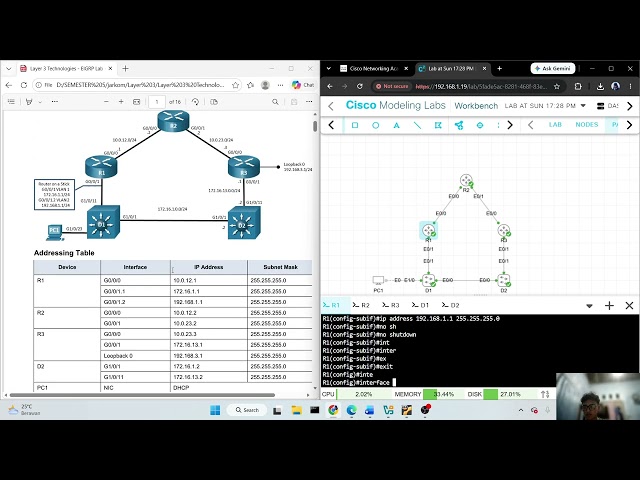Add a new console tab with plus icon

pyautogui.click(x=609, y=306)
